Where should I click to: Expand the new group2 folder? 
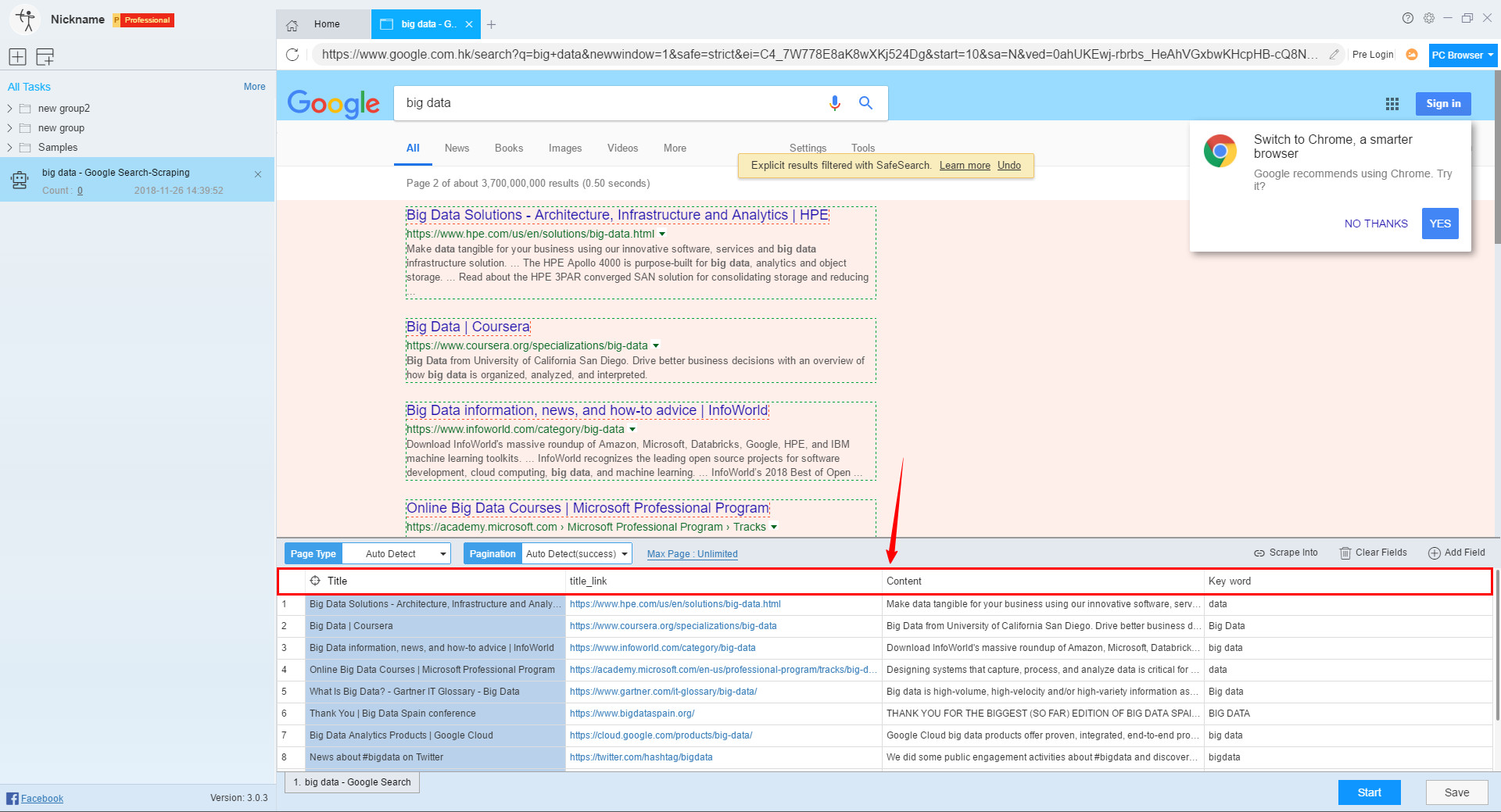pos(9,109)
